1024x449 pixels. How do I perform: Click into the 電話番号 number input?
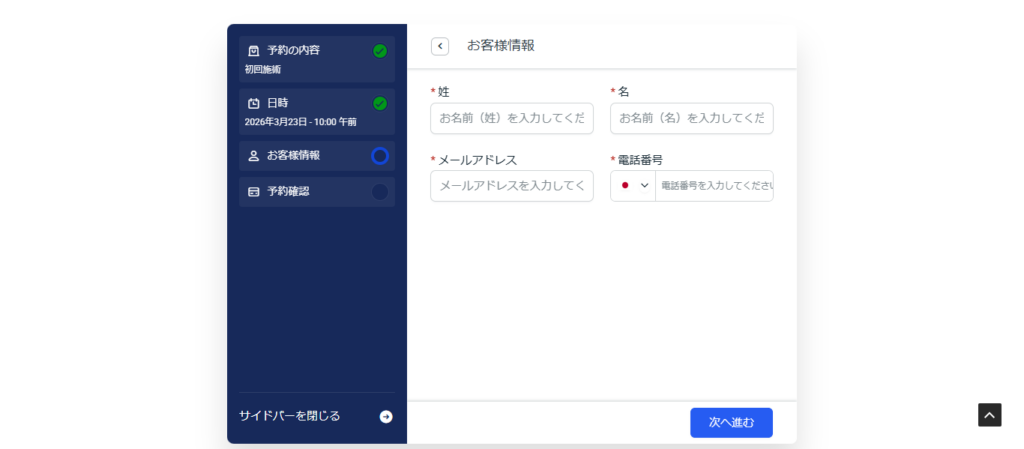(714, 186)
